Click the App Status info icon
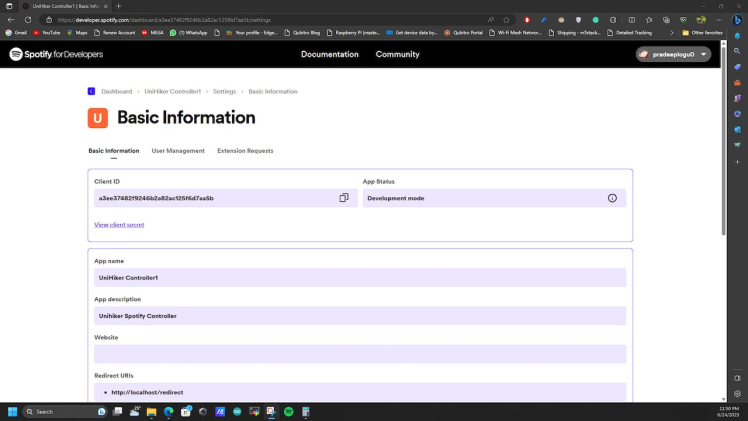The height and width of the screenshot is (421, 748). [x=612, y=198]
